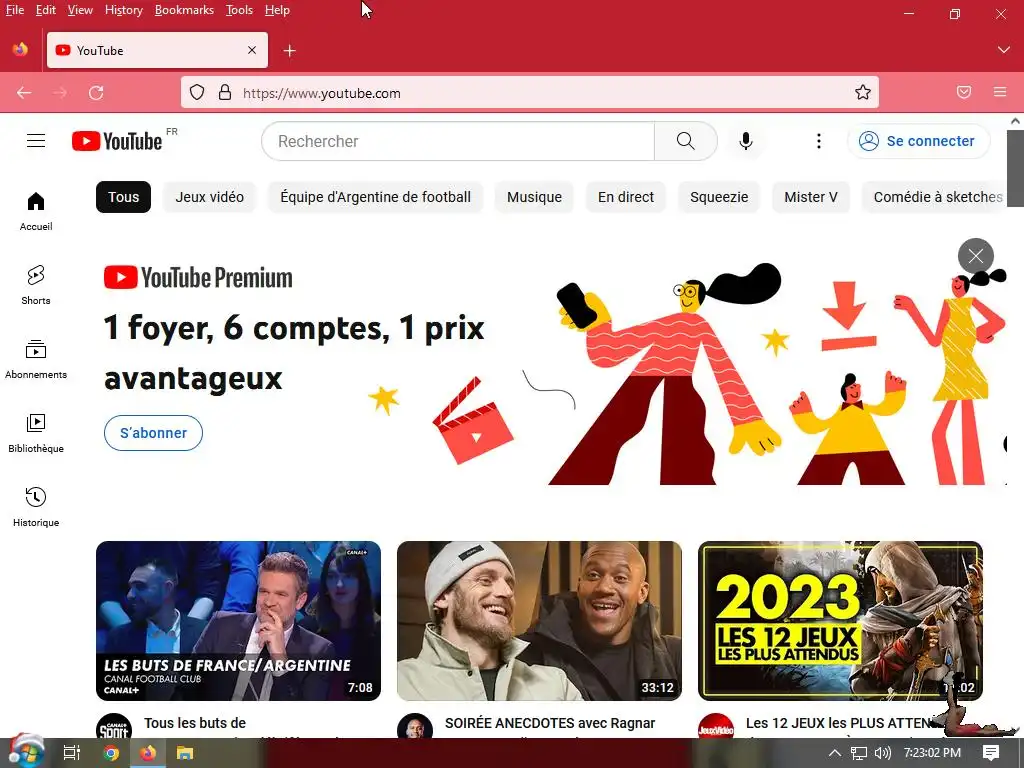
Task: Open tracking protection shield icon
Action: [x=197, y=93]
